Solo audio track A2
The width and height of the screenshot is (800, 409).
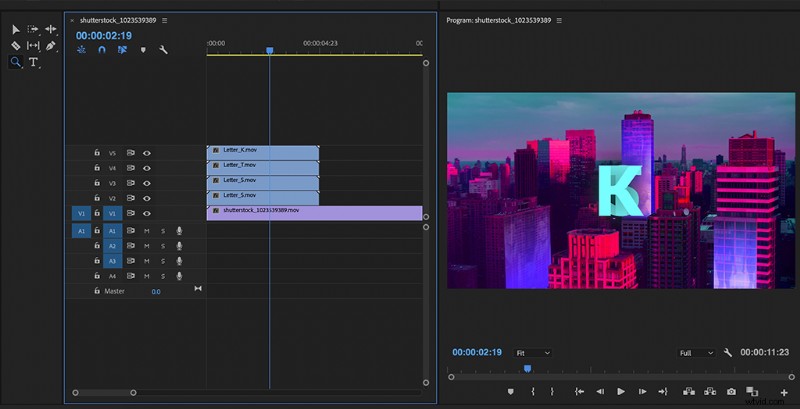pos(163,246)
